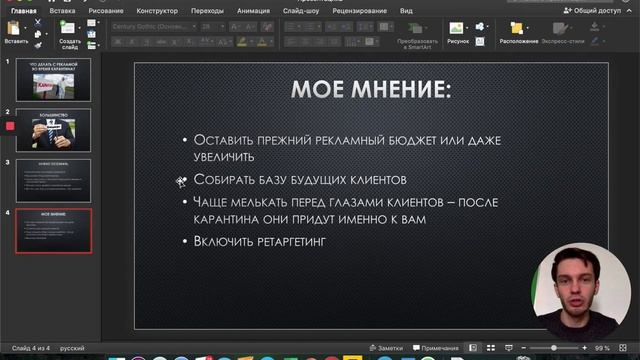Screen dimensions: 640x360
Task: Expand the shapes dropdown arrow
Action: click(488, 27)
